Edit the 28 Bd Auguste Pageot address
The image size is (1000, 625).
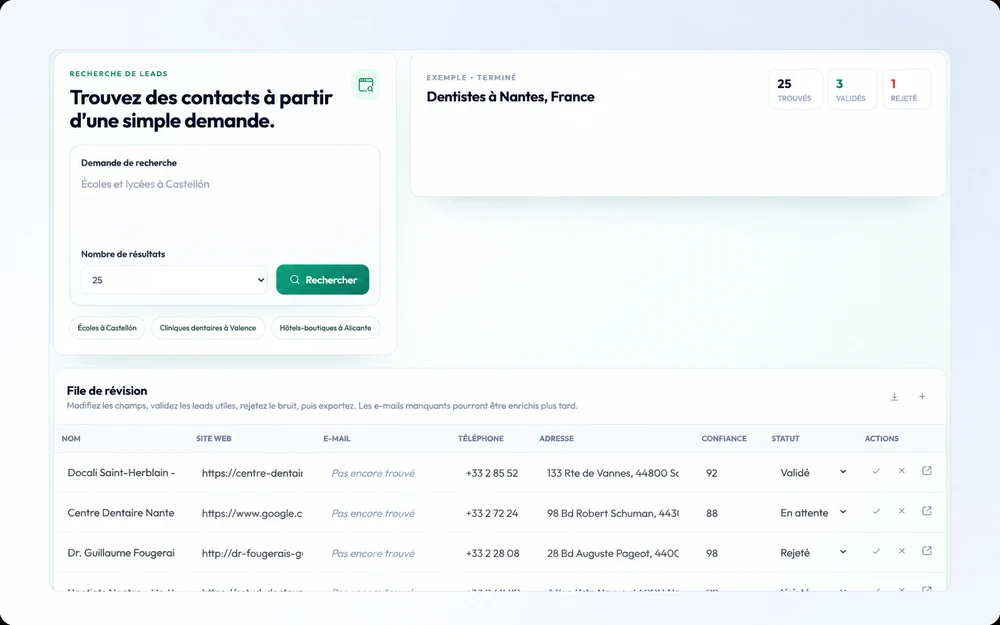coord(612,554)
